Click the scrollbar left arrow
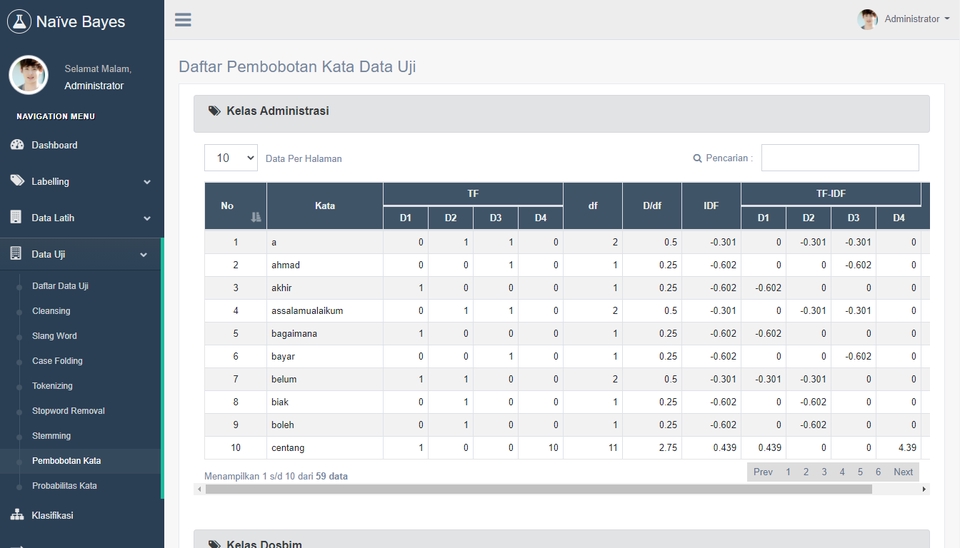 [199, 489]
